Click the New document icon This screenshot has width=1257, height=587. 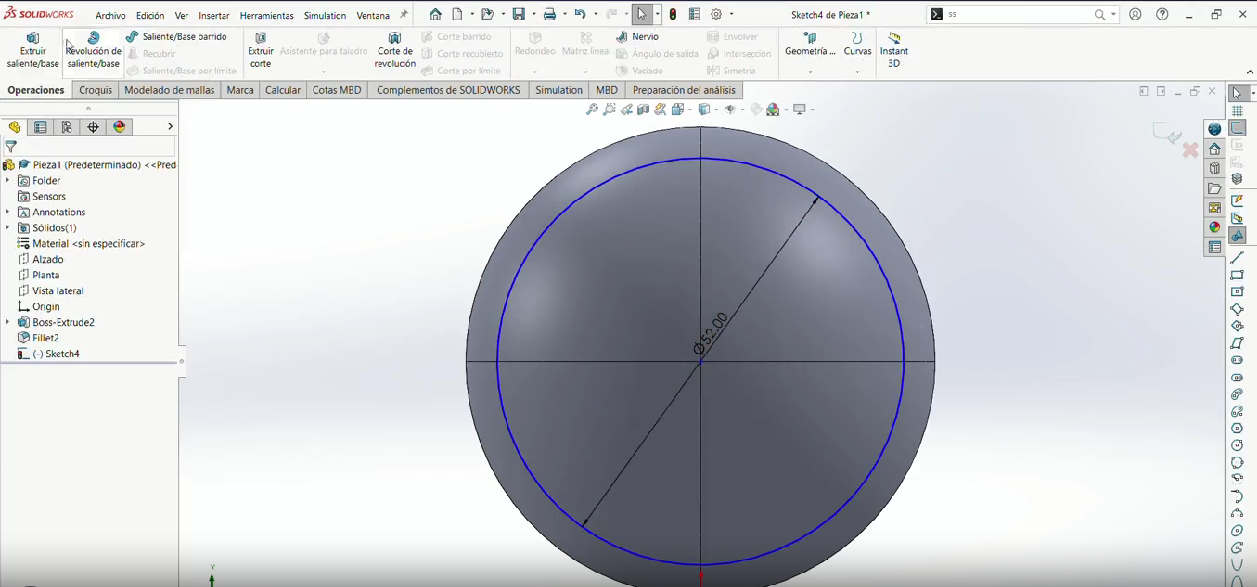[x=457, y=14]
